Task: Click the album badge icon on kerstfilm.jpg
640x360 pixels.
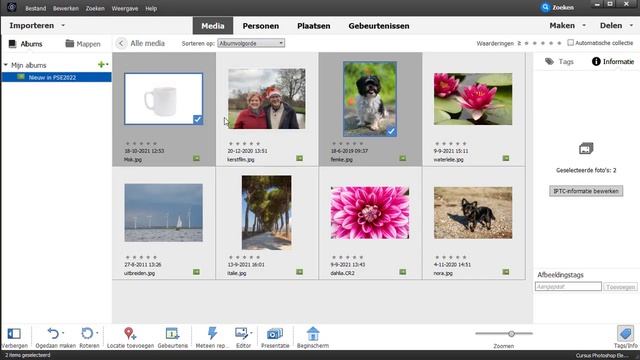Action: point(300,158)
